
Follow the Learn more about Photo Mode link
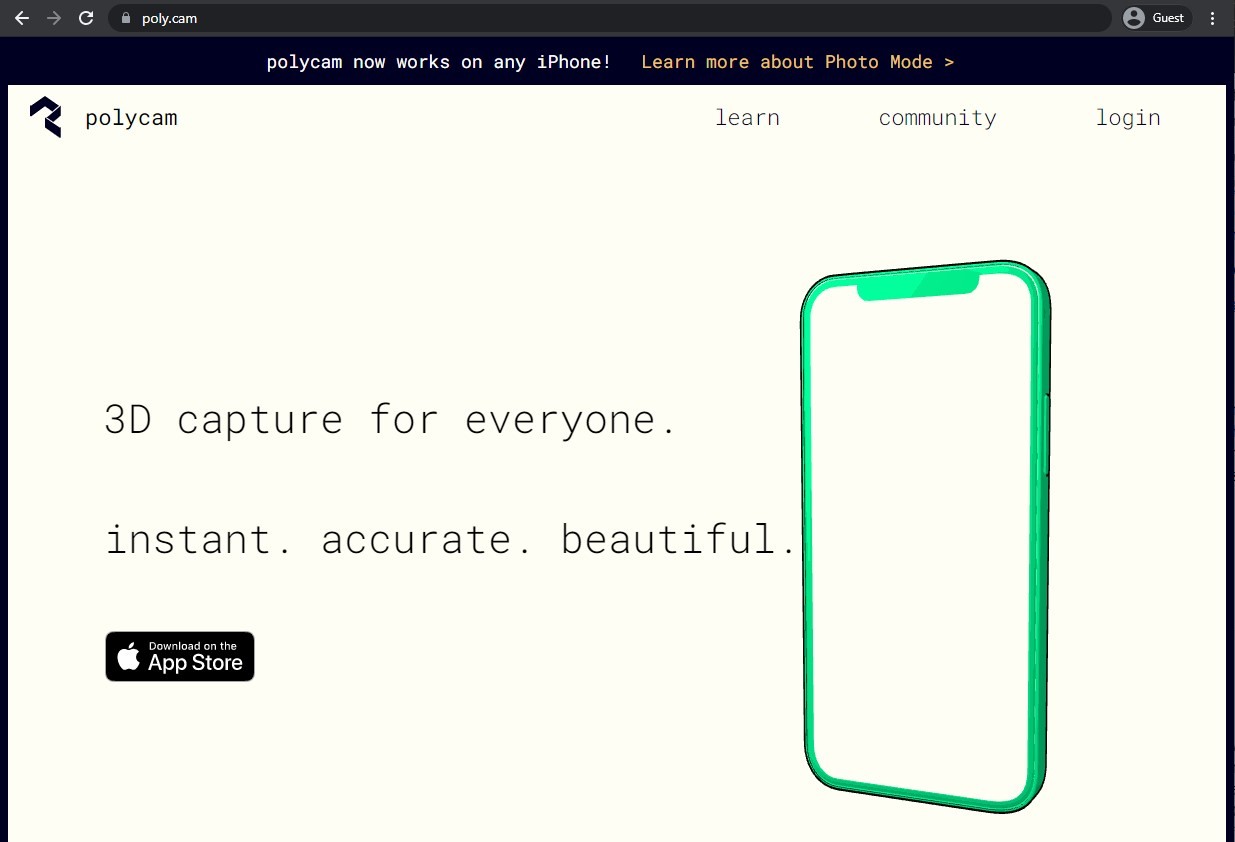click(x=797, y=62)
